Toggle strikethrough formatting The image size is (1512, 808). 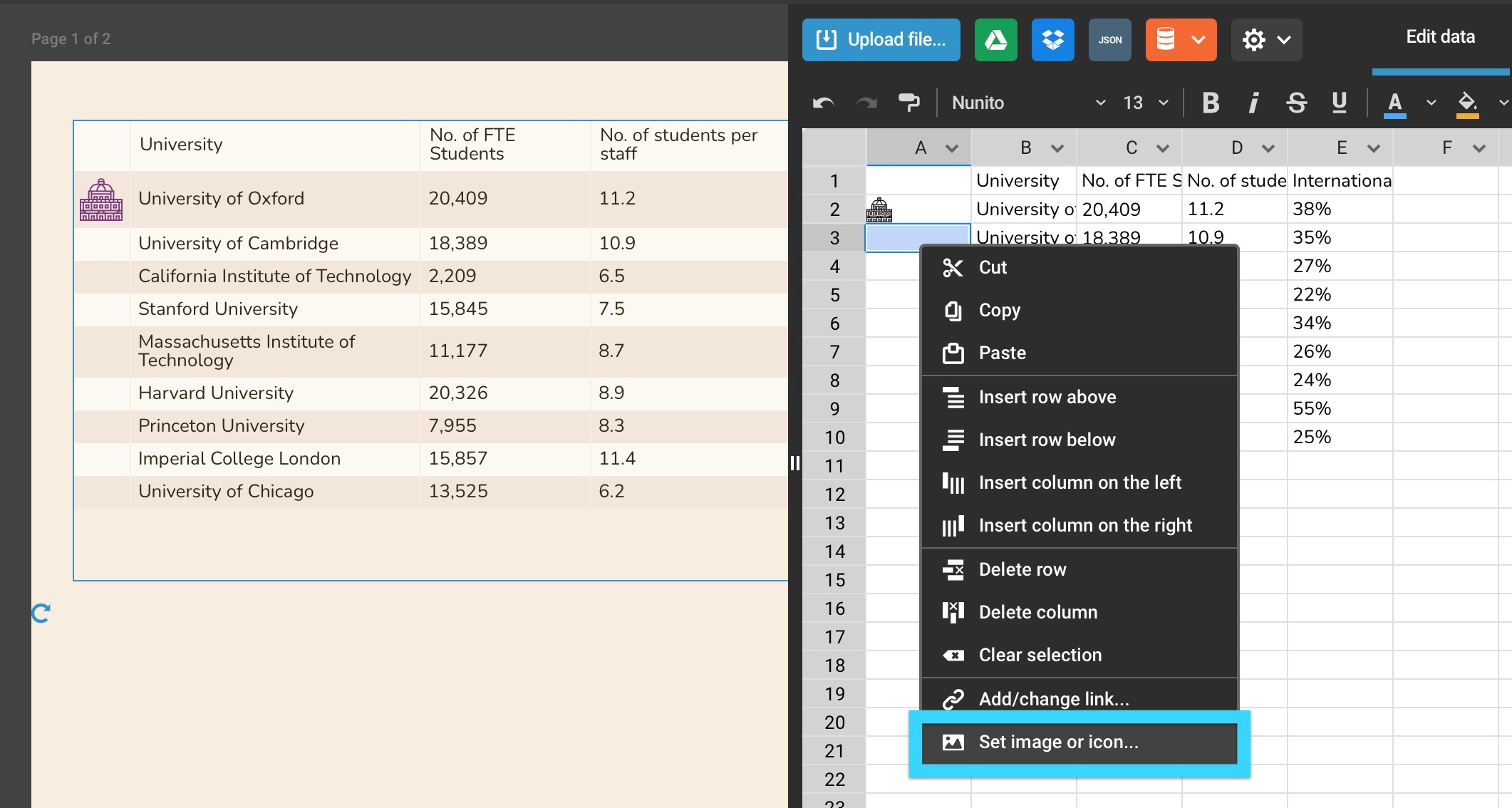tap(1296, 103)
